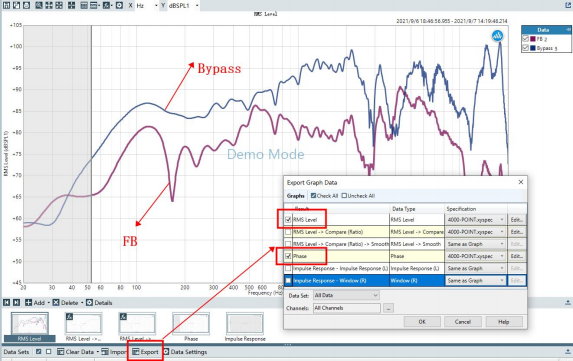Click Edit for the RMS Level specification
The width and height of the screenshot is (573, 361).
(517, 220)
